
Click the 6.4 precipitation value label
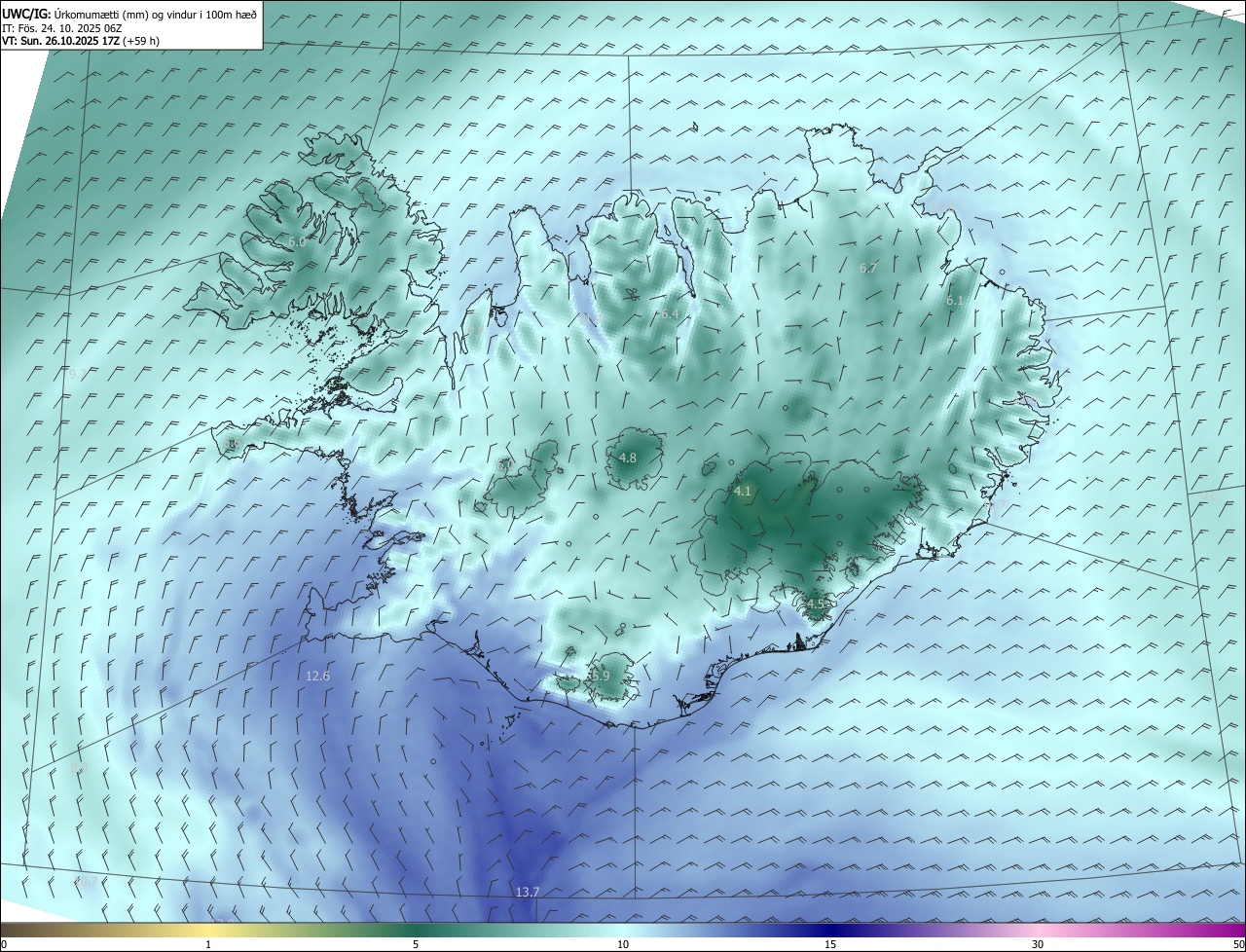(x=670, y=313)
